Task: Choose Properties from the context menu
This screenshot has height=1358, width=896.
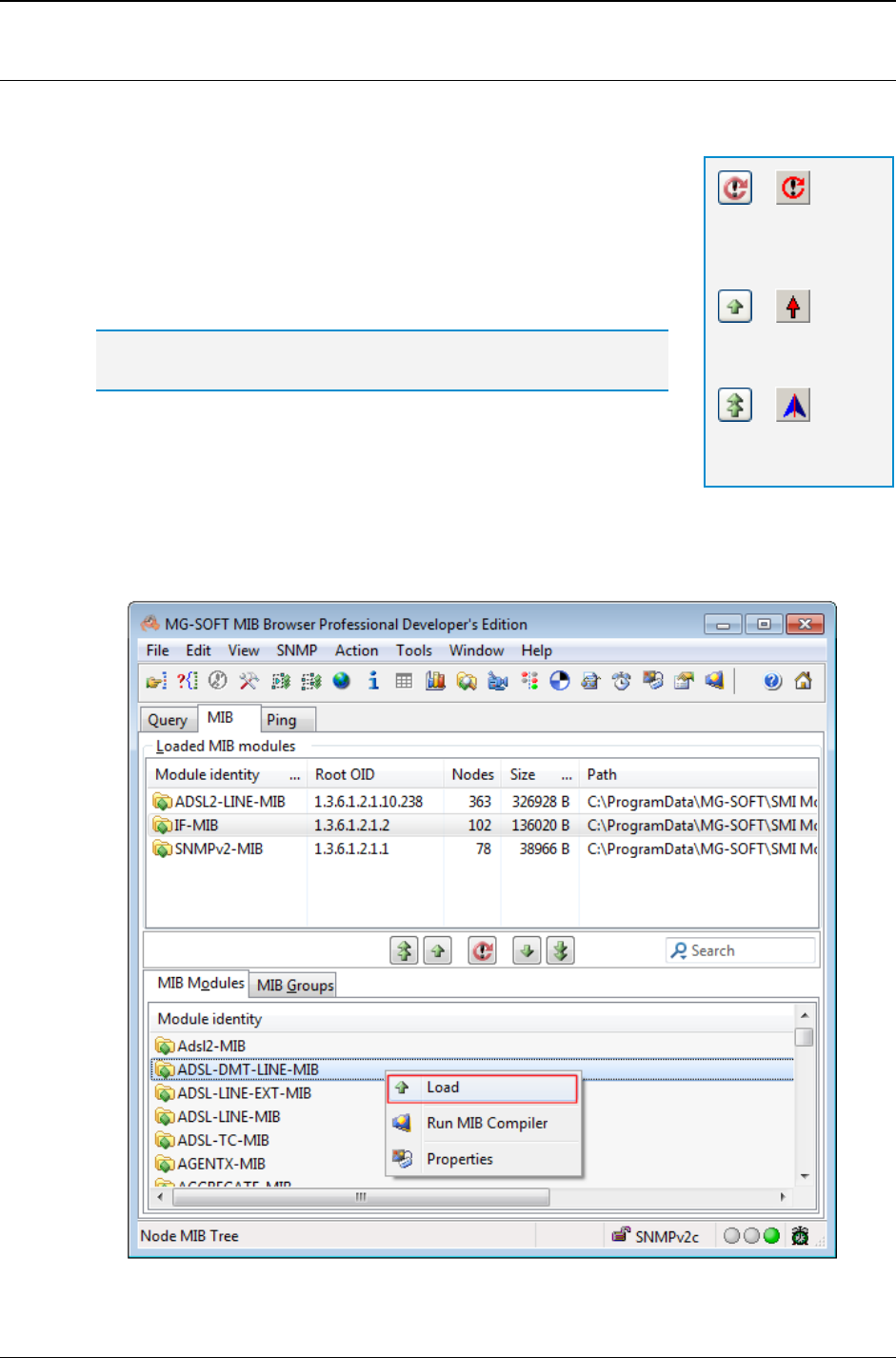Action: [482, 1159]
